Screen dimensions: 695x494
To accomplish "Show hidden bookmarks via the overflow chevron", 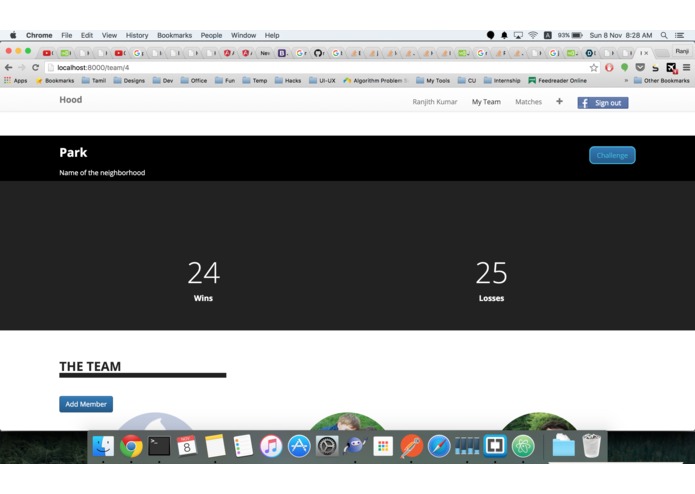I will pyautogui.click(x=626, y=81).
